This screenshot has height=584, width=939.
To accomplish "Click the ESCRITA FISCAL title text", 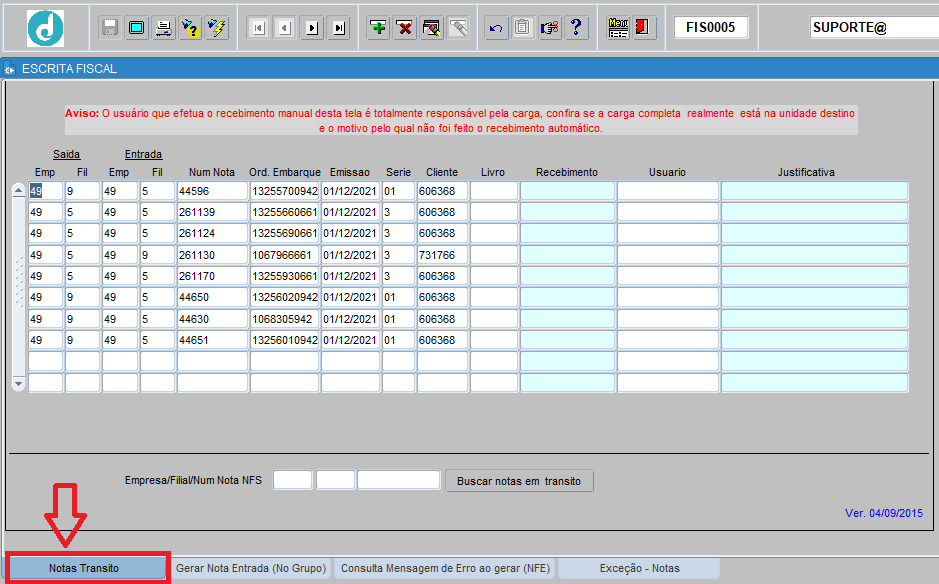I will tap(69, 69).
